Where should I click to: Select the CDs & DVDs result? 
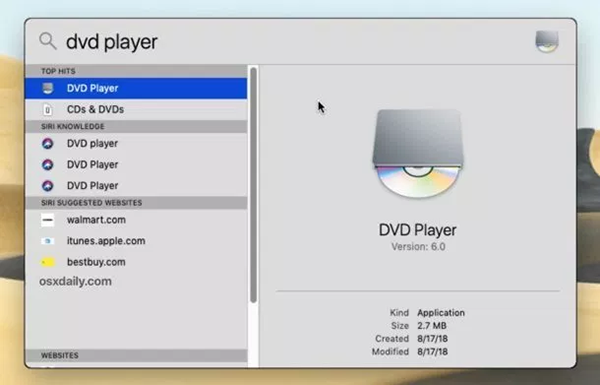pyautogui.click(x=136, y=109)
